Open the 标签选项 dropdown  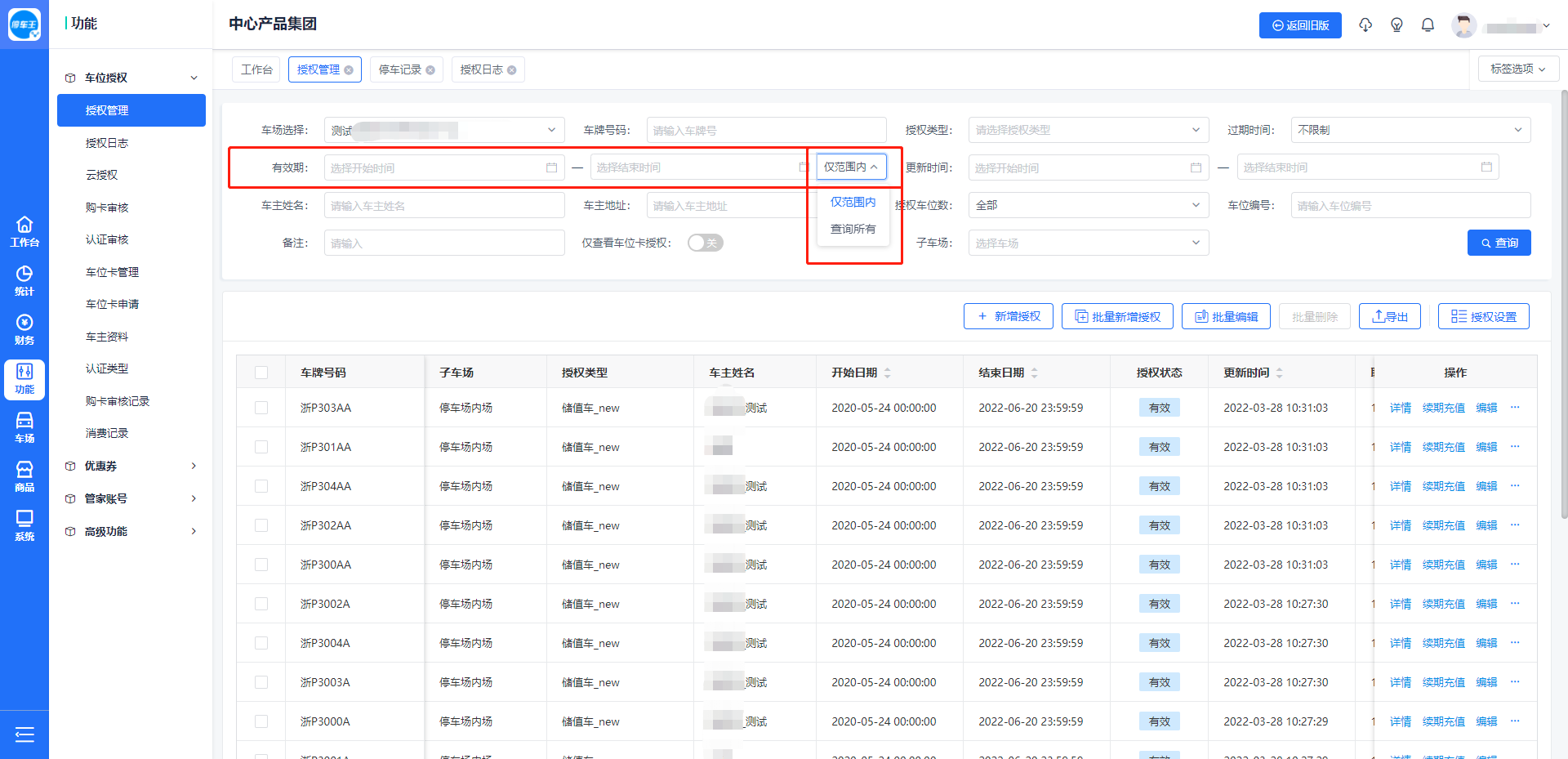click(x=1517, y=69)
